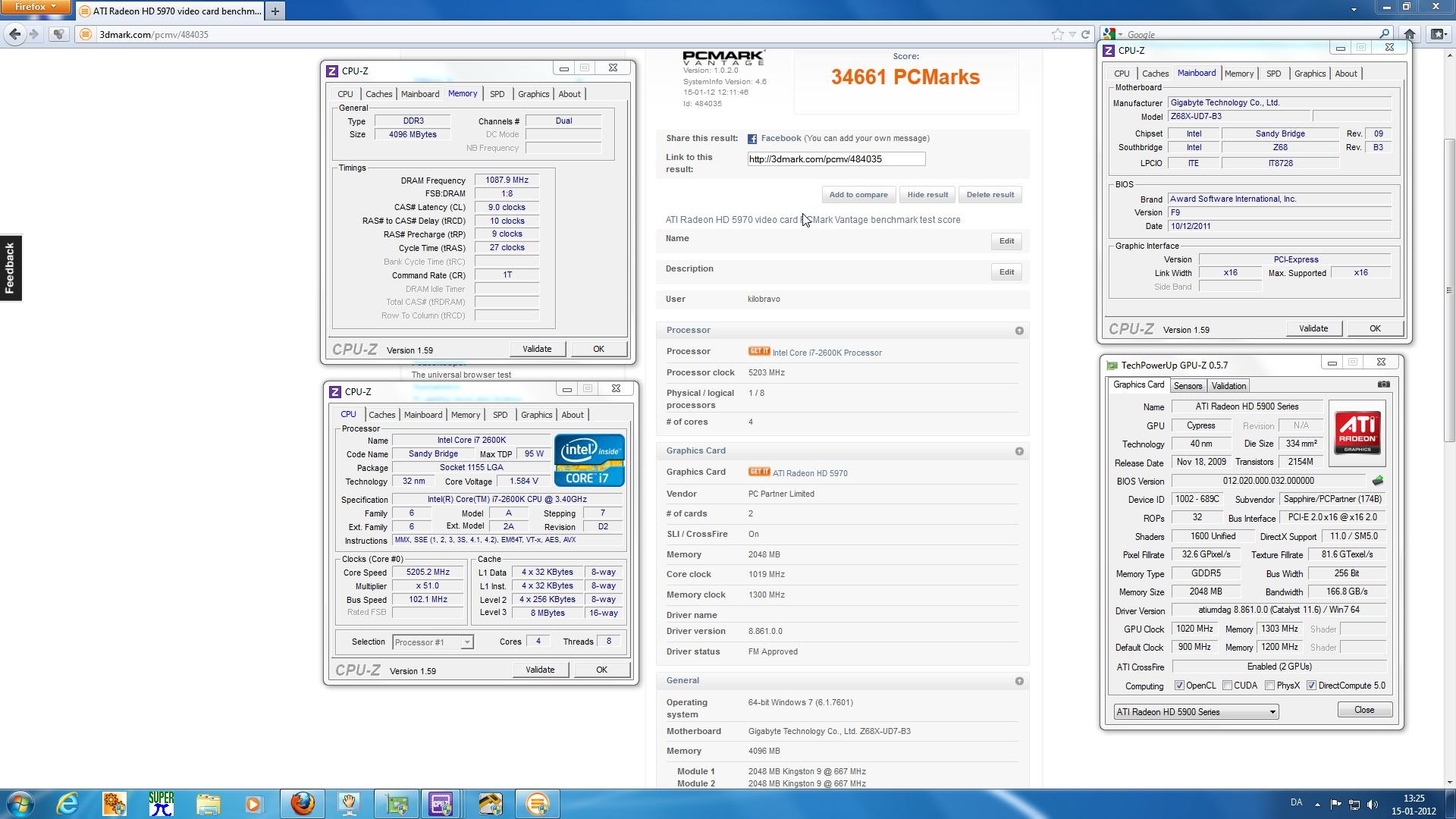The image size is (1456, 819).
Task: Open address bar history dropdown arrow
Action: click(1072, 34)
